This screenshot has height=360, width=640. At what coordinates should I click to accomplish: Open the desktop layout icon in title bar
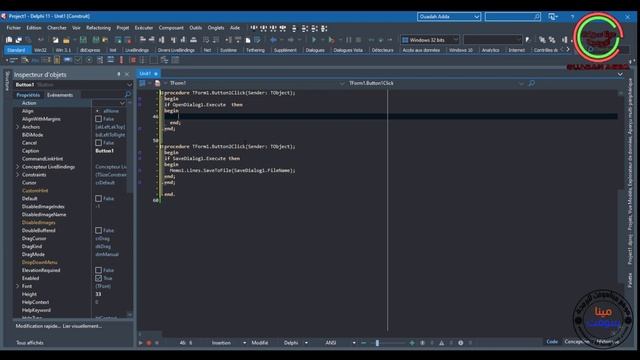[x=553, y=16]
